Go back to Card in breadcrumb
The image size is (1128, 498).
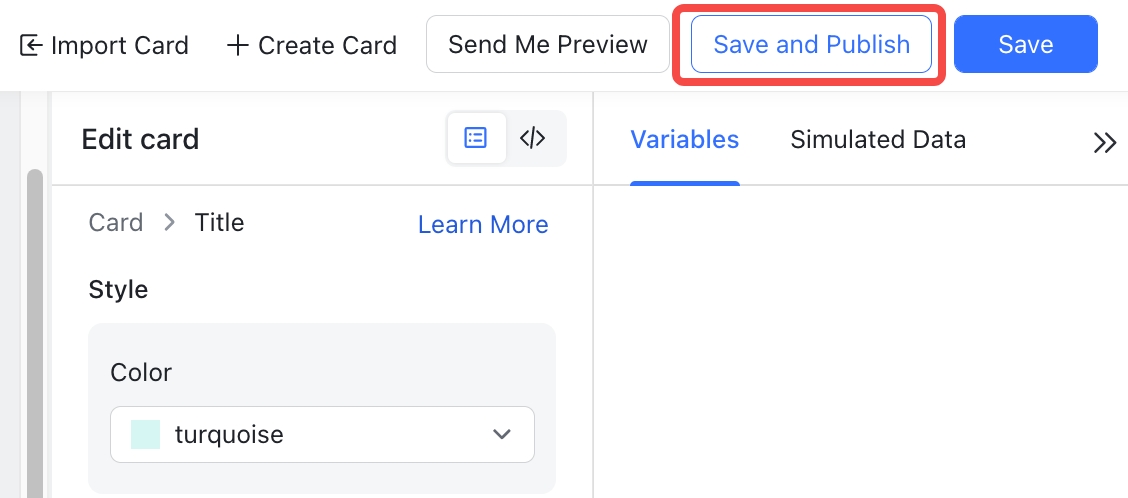point(116,222)
